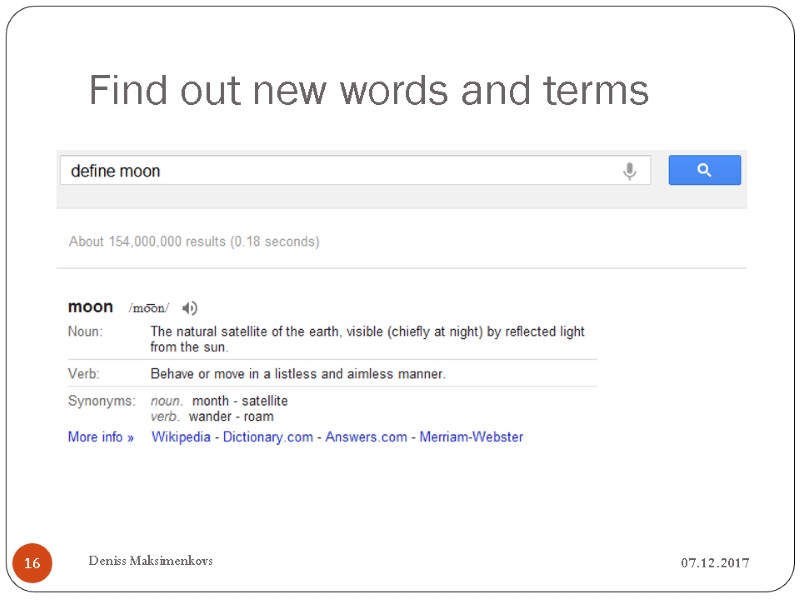This screenshot has height=600, width=800.
Task: Select the "satellite" synonym
Action: coord(265,401)
